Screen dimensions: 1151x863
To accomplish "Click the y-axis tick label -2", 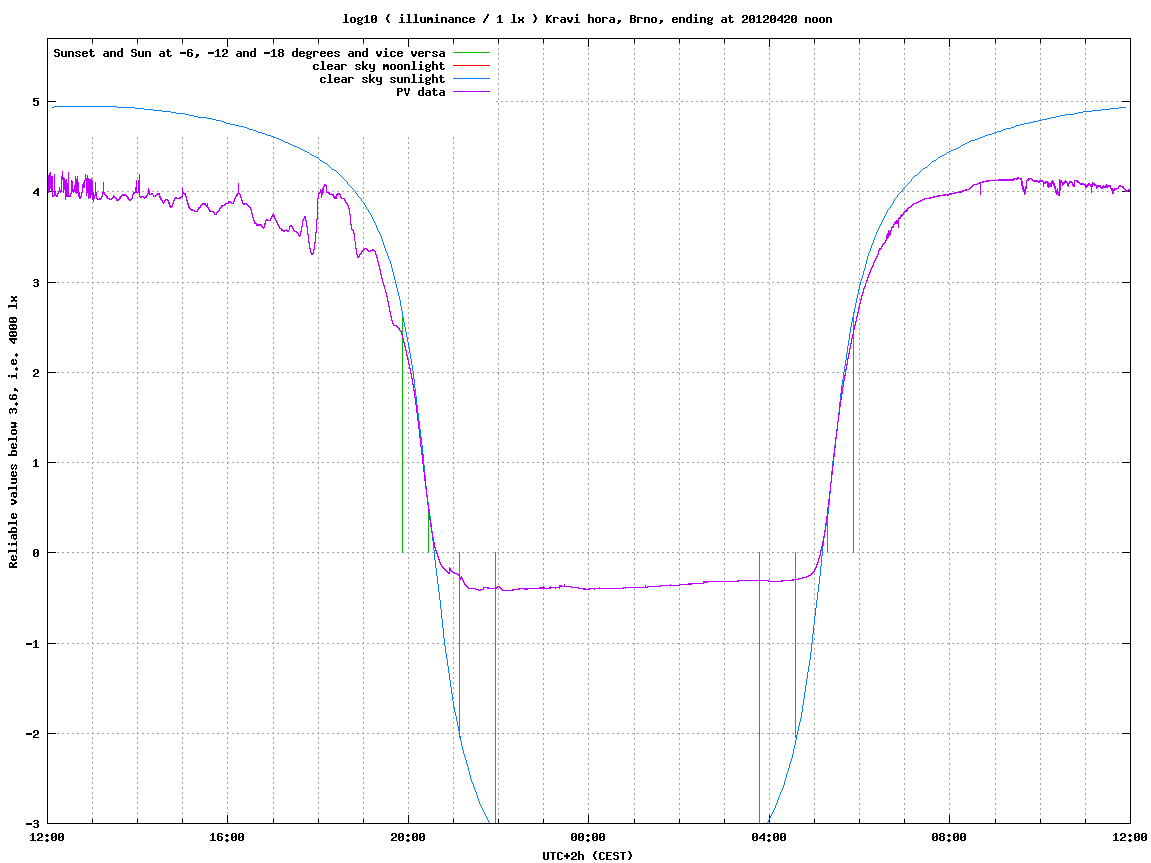I will coord(33,734).
